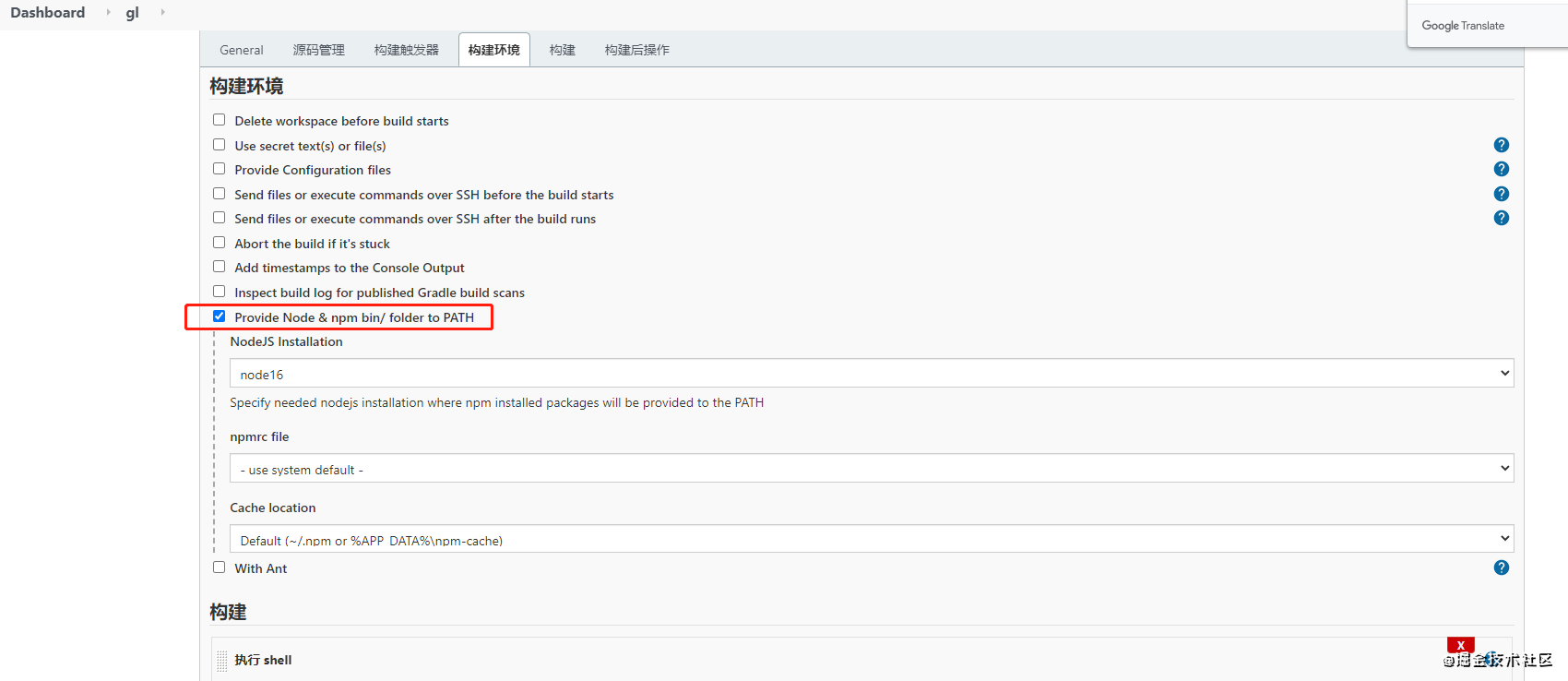Screen dimensions: 1568x681
Task: Expand the npmrc file dropdown
Action: pos(871,469)
